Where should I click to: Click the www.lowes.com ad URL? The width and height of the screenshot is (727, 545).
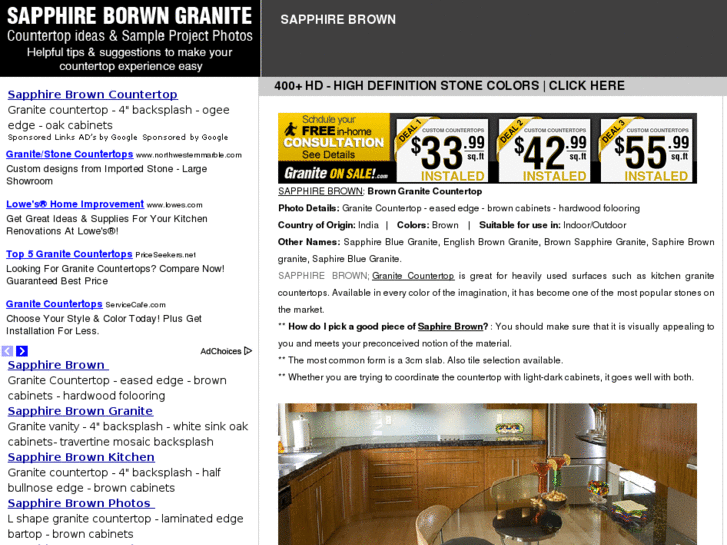click(x=174, y=205)
